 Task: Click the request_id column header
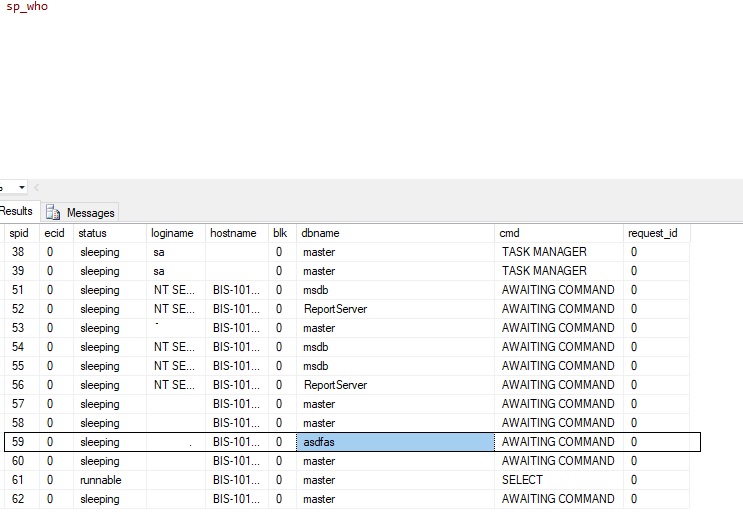652,233
